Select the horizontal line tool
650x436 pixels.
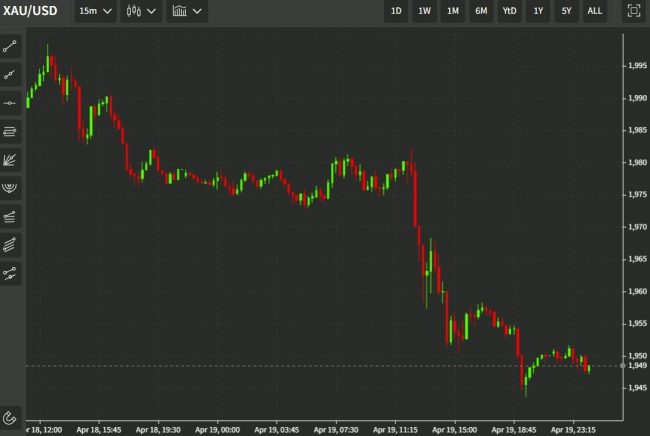[10, 103]
